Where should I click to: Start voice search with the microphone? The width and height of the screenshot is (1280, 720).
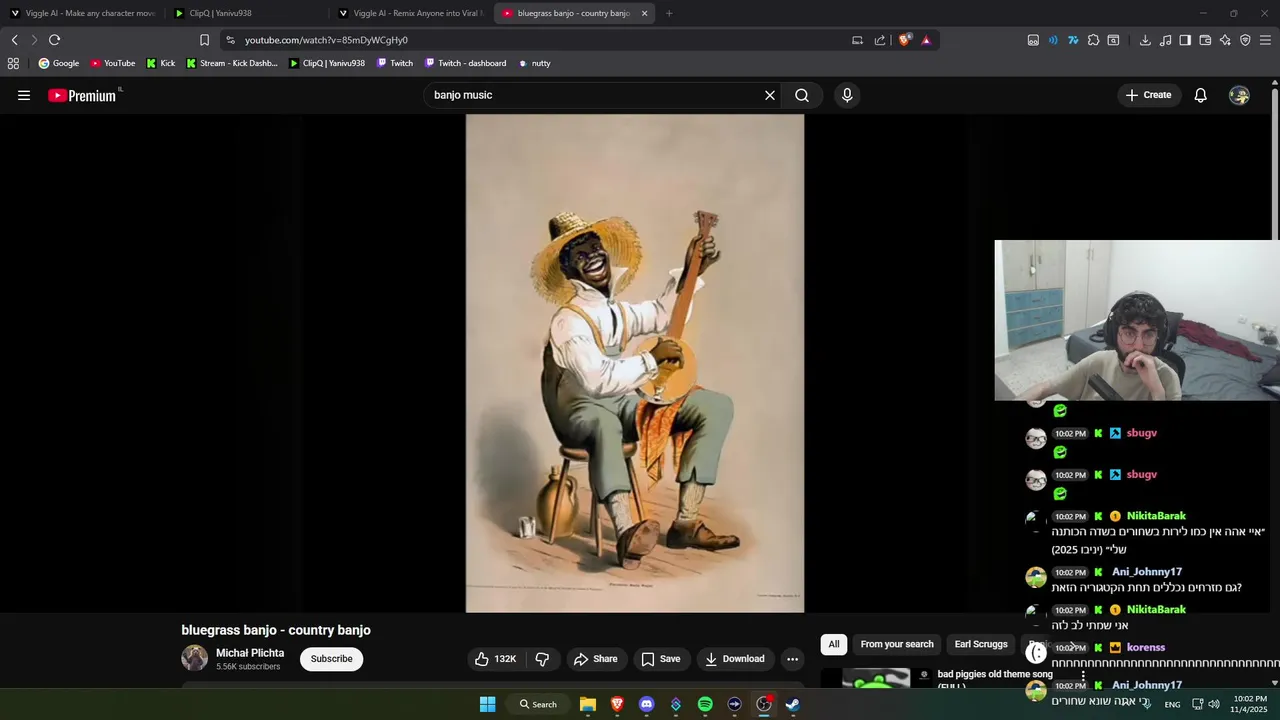pyautogui.click(x=847, y=95)
